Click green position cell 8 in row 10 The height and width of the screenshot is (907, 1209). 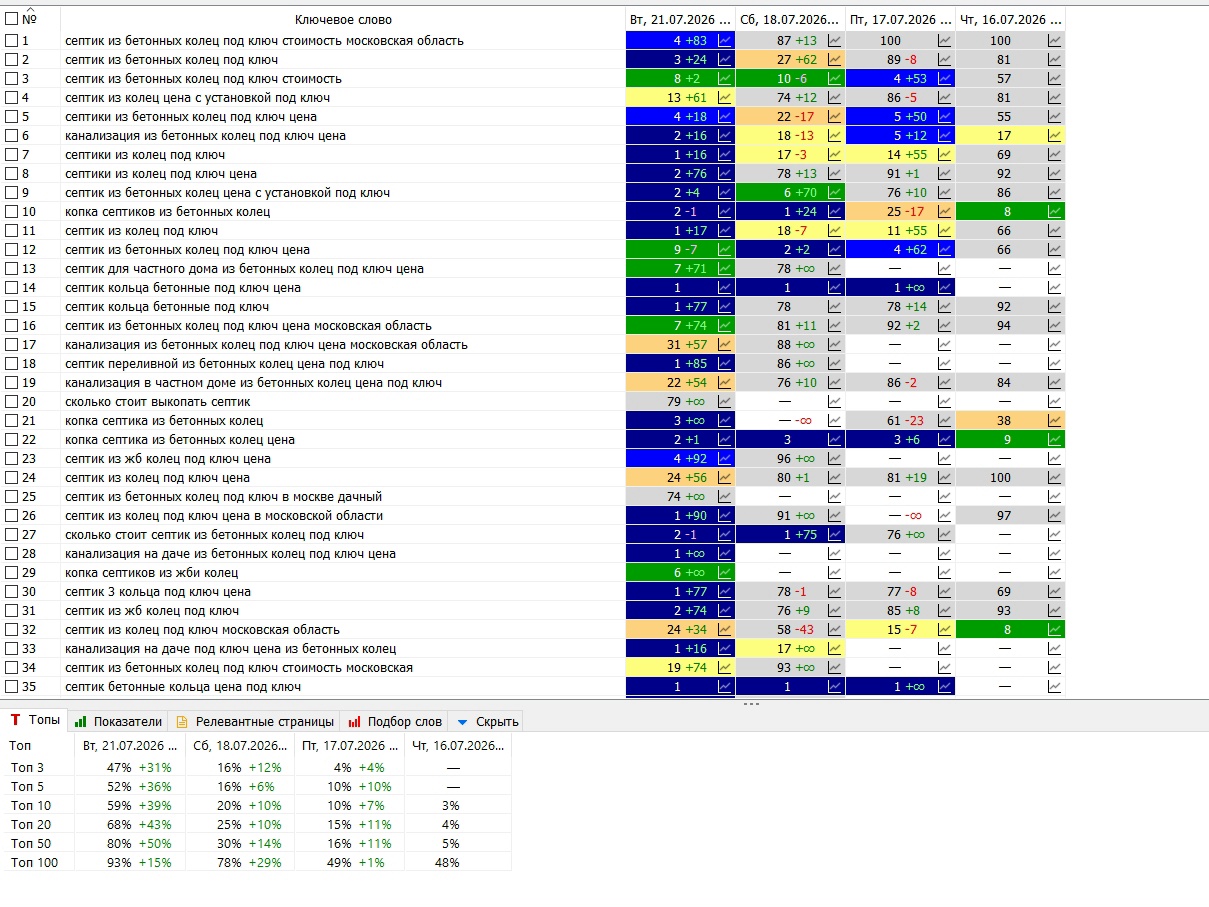[1010, 212]
